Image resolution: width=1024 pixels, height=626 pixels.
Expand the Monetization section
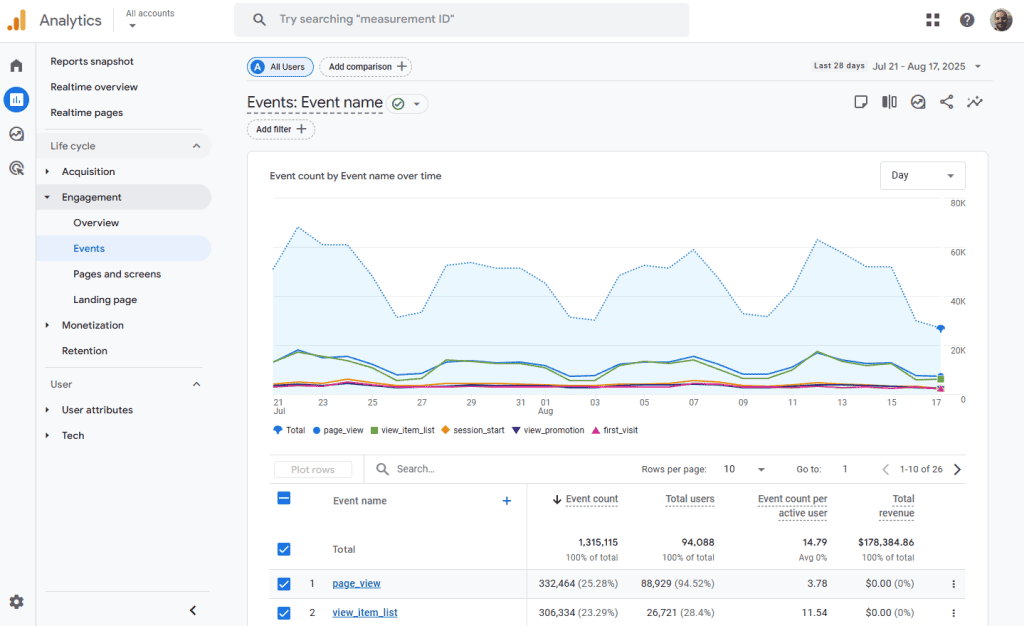pyautogui.click(x=92, y=325)
